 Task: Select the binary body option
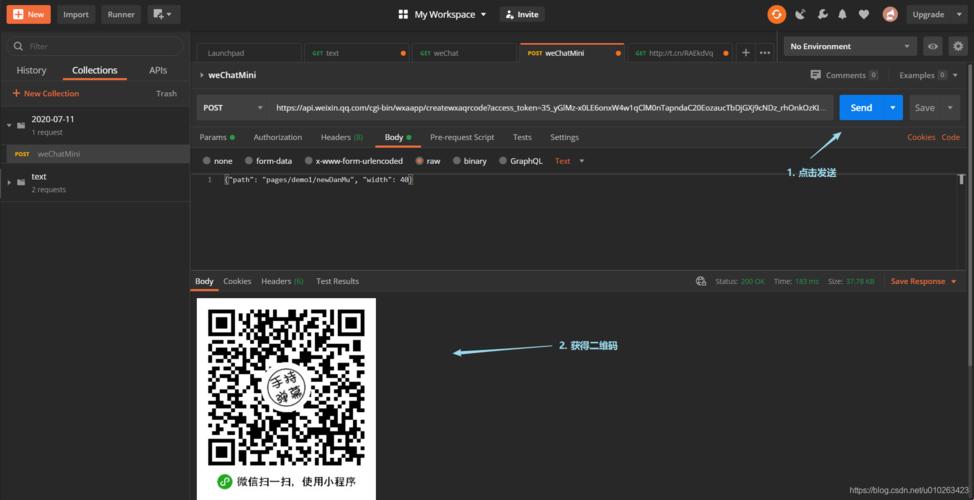(x=470, y=161)
